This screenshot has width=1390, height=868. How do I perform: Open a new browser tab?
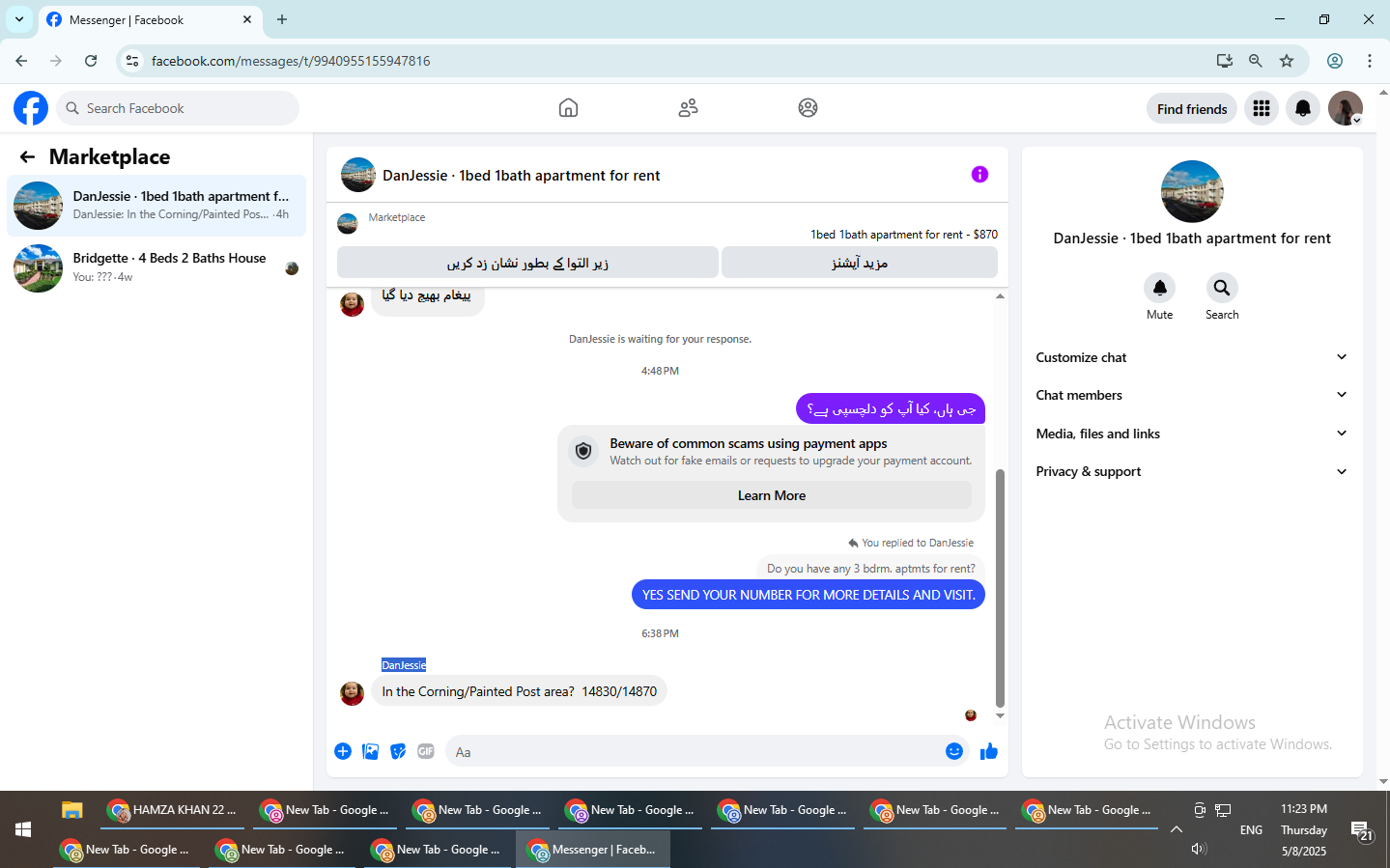click(x=282, y=19)
